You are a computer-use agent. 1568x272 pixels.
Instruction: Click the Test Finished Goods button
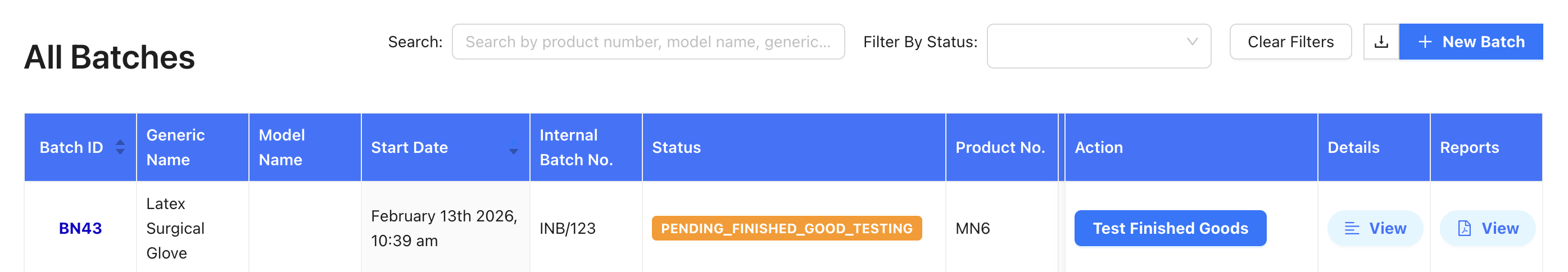1170,228
